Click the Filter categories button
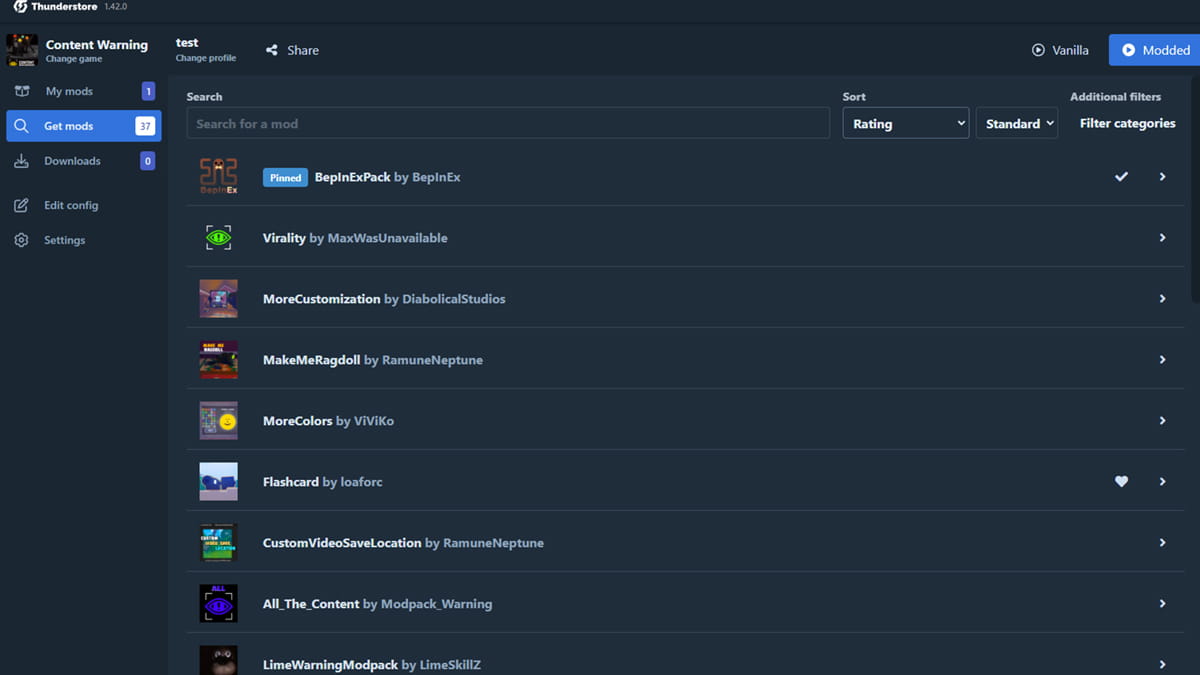1200x675 pixels. point(1127,123)
